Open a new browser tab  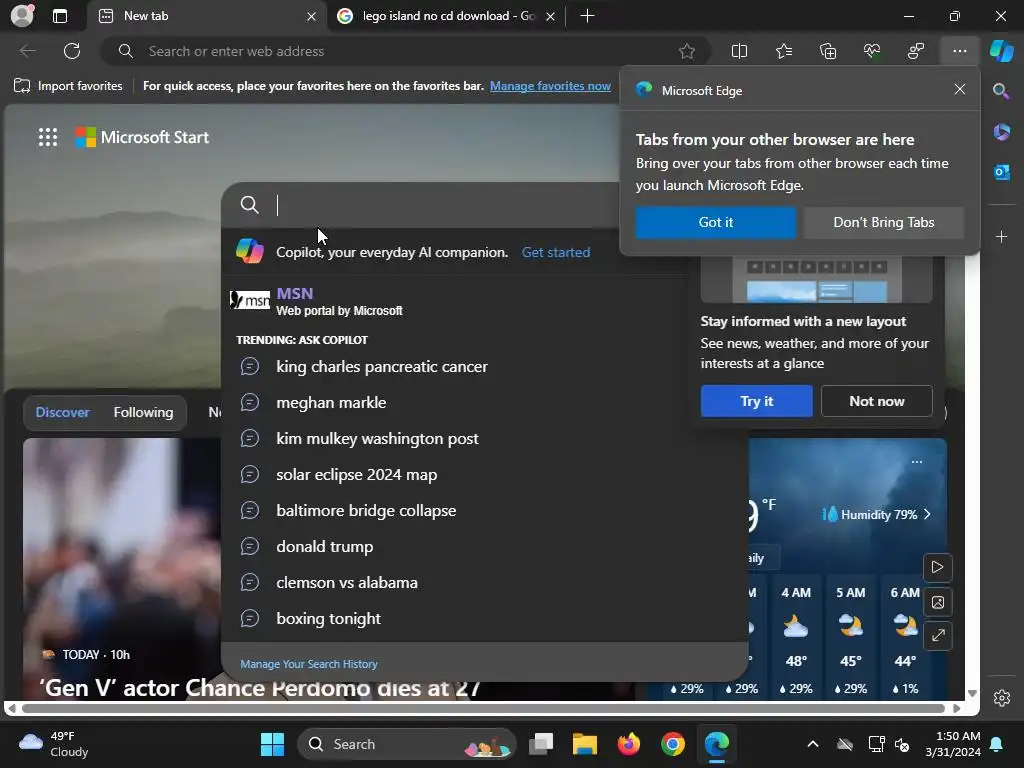[x=587, y=16]
